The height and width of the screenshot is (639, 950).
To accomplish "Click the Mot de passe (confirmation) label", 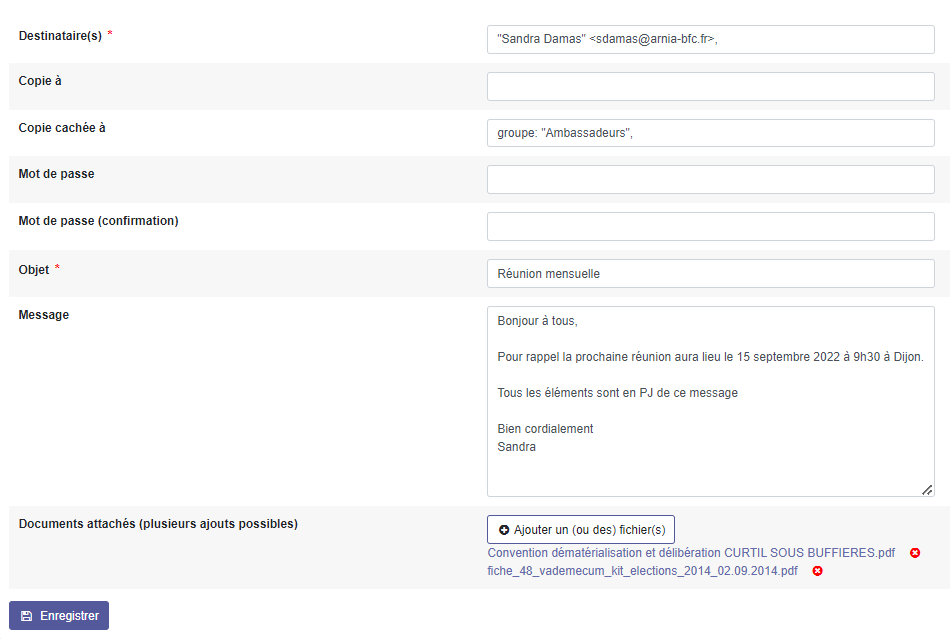I will (x=98, y=221).
